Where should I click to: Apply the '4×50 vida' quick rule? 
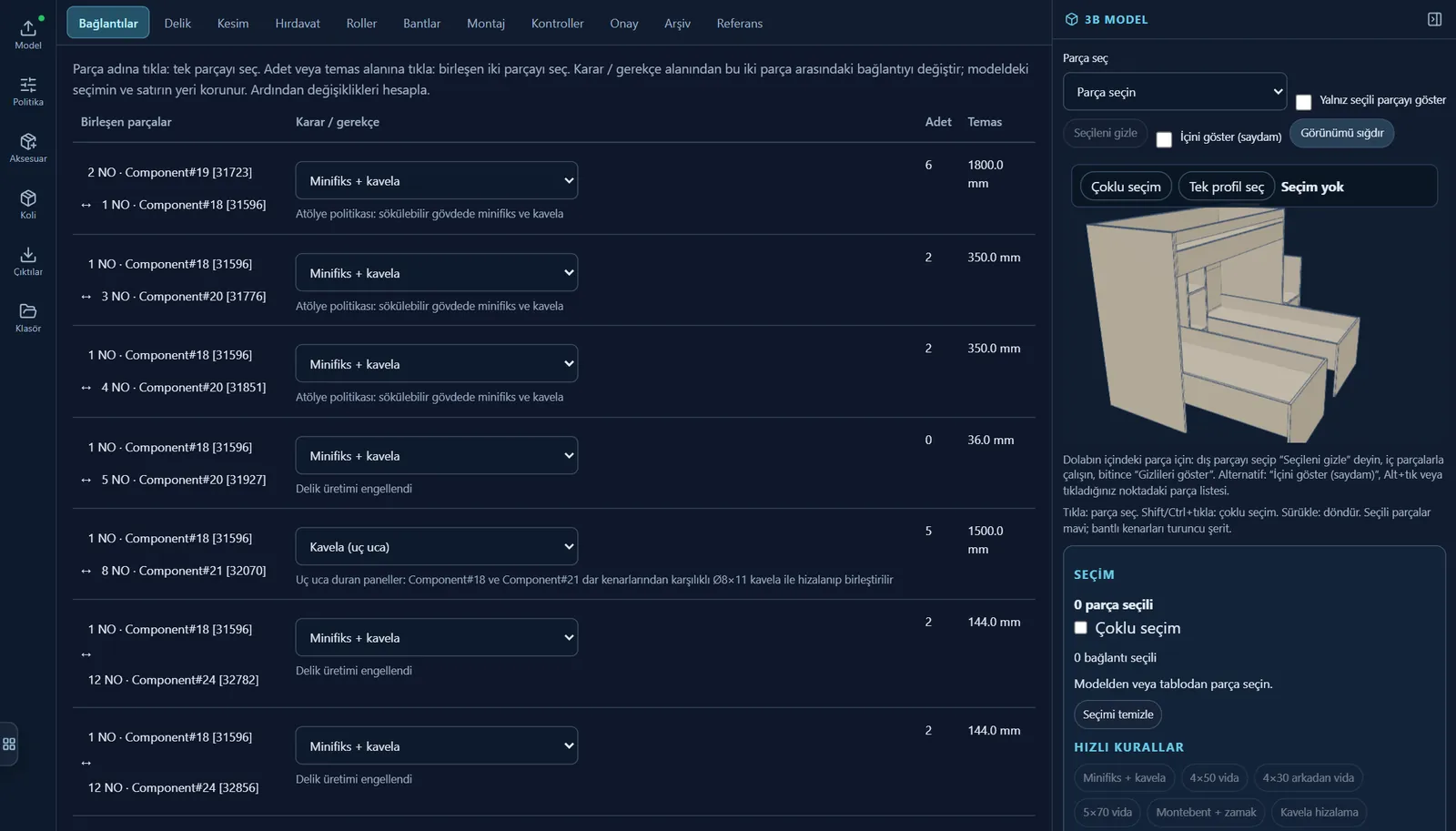(x=1214, y=778)
